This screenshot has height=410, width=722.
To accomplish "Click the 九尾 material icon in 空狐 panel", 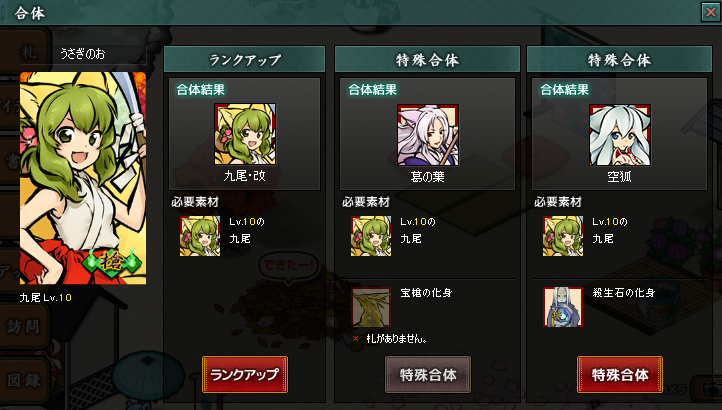I will [563, 236].
